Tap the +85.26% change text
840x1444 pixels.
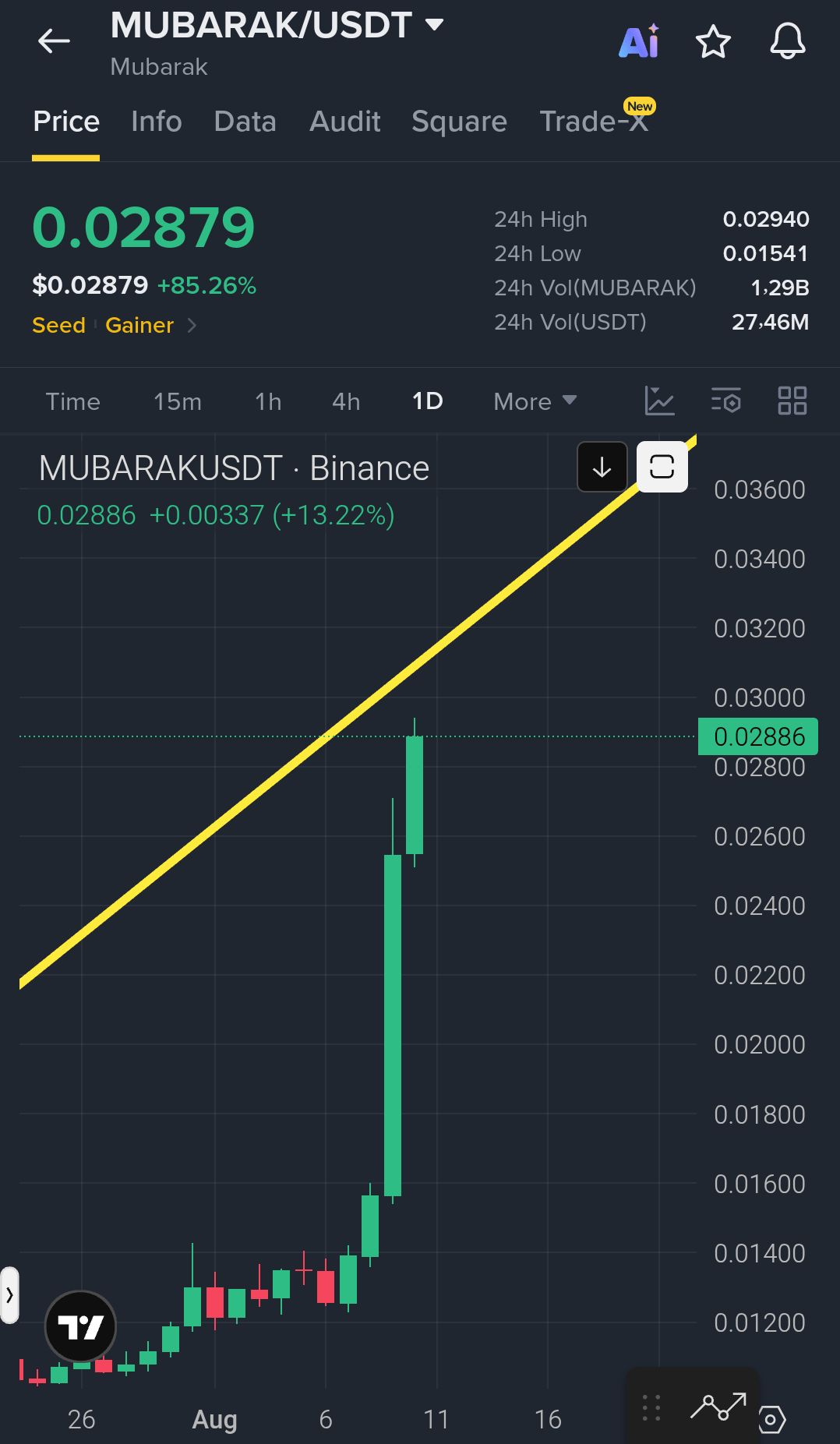pos(206,285)
